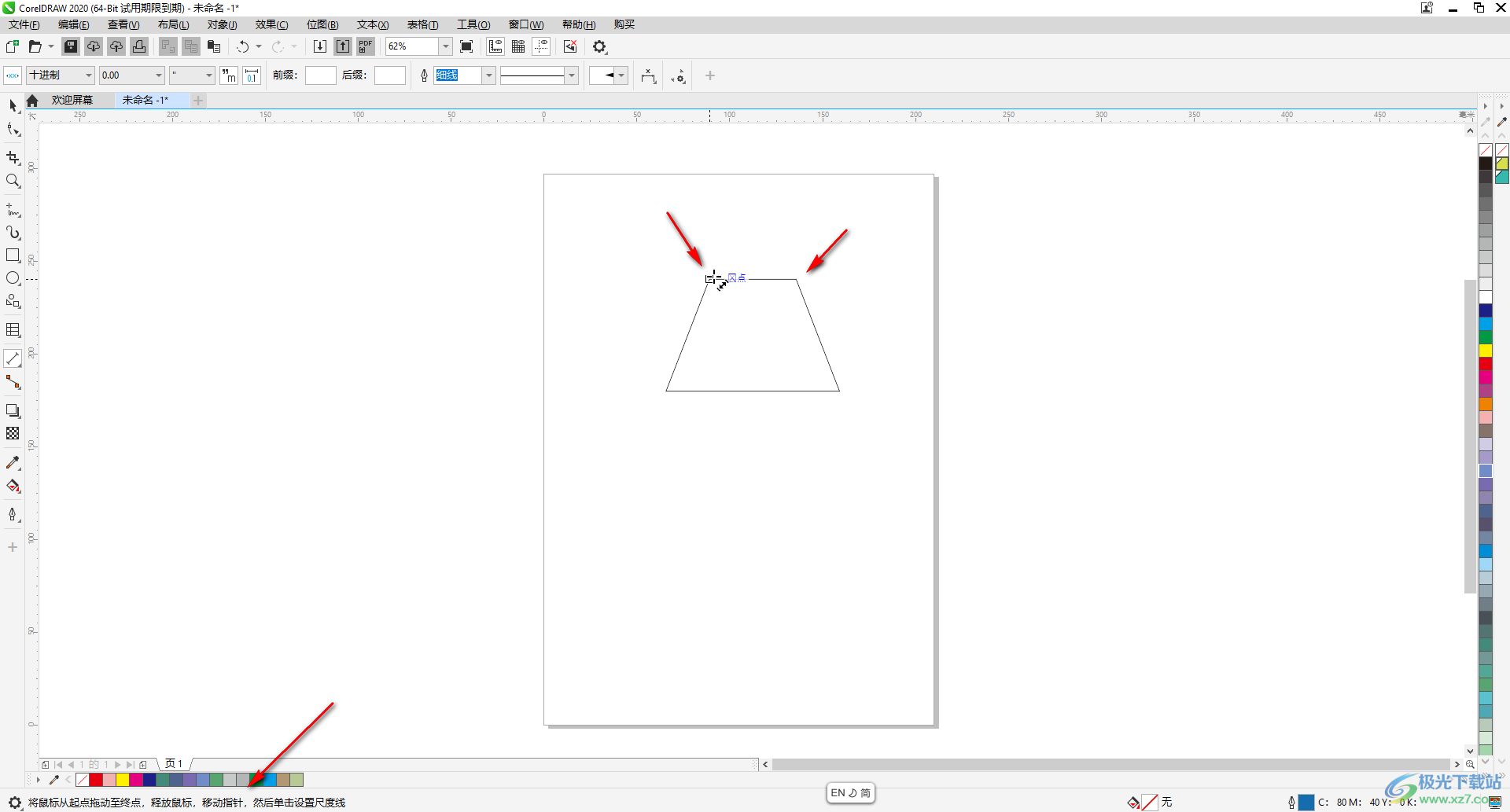The height and width of the screenshot is (812, 1510).
Task: Toggle Show Guidelines button
Action: (541, 46)
